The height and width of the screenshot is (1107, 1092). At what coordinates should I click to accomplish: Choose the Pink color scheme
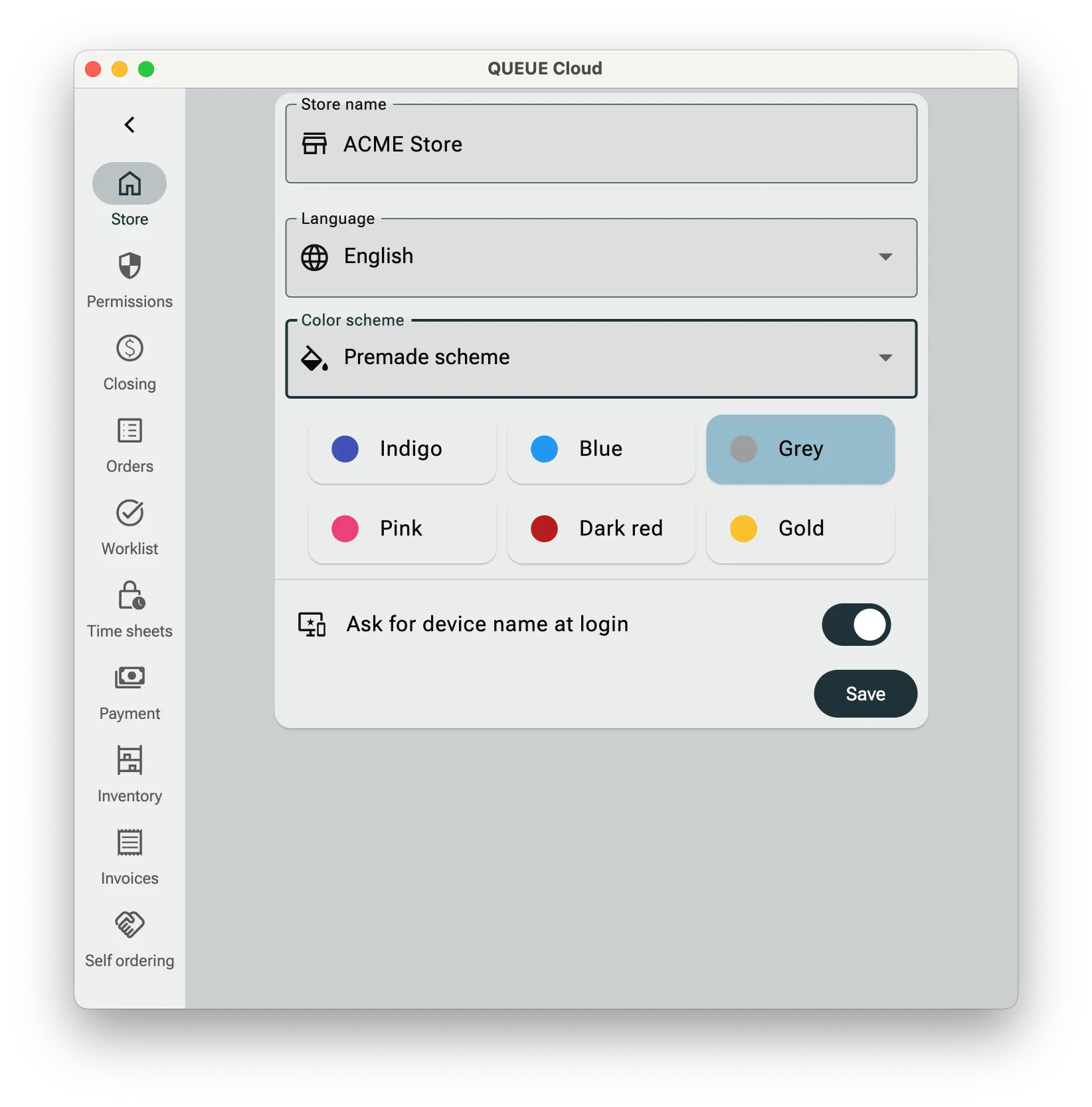pos(402,529)
